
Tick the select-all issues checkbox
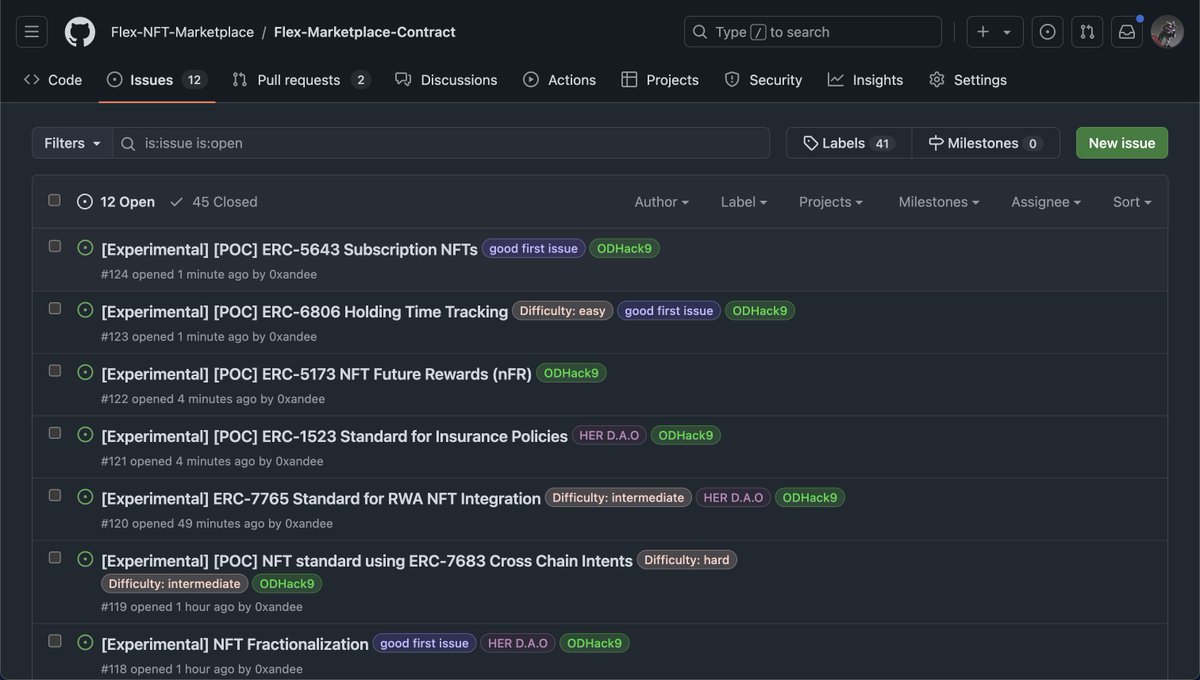(x=54, y=200)
